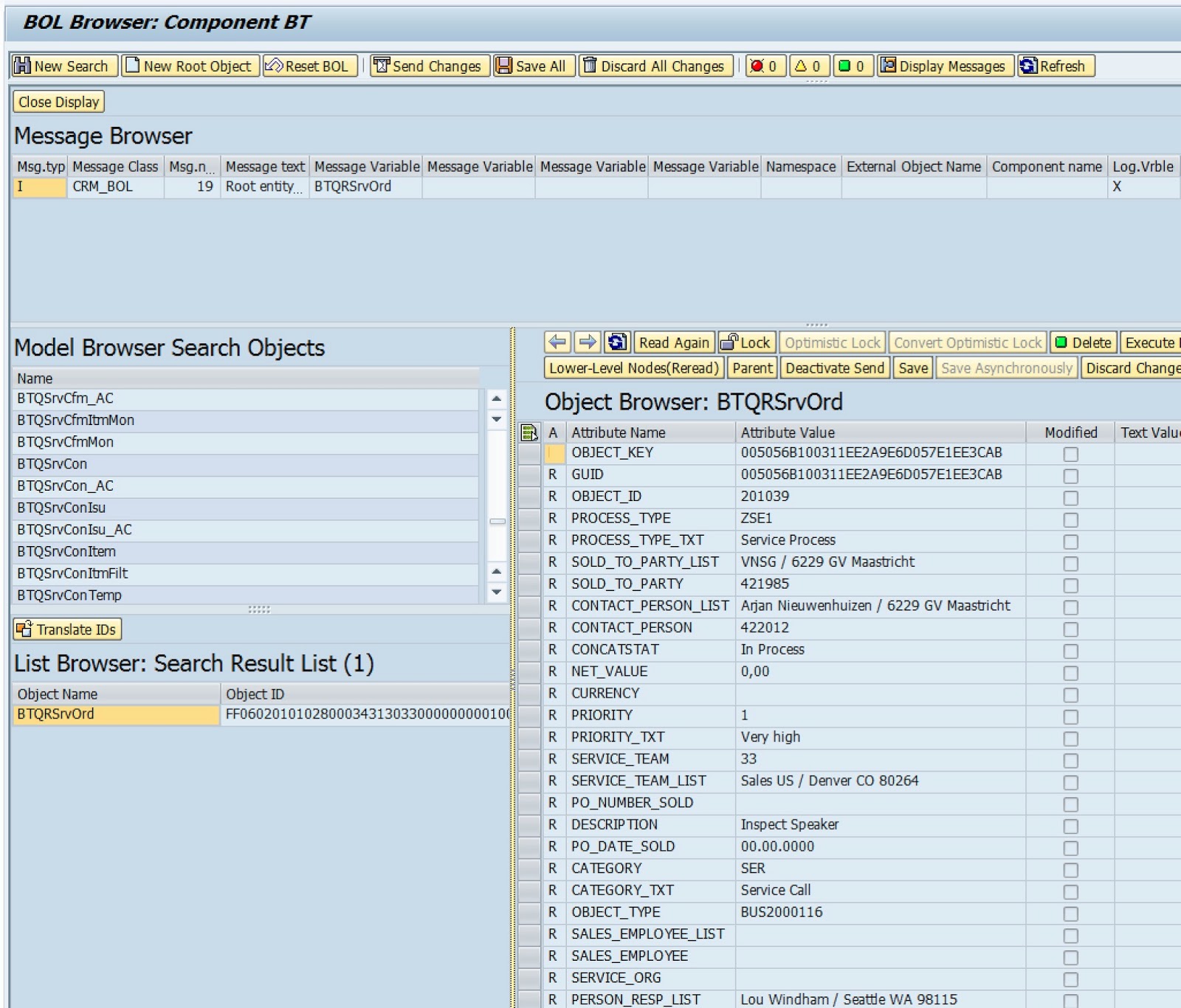Close the message display
The width and height of the screenshot is (1181, 1008).
[58, 102]
